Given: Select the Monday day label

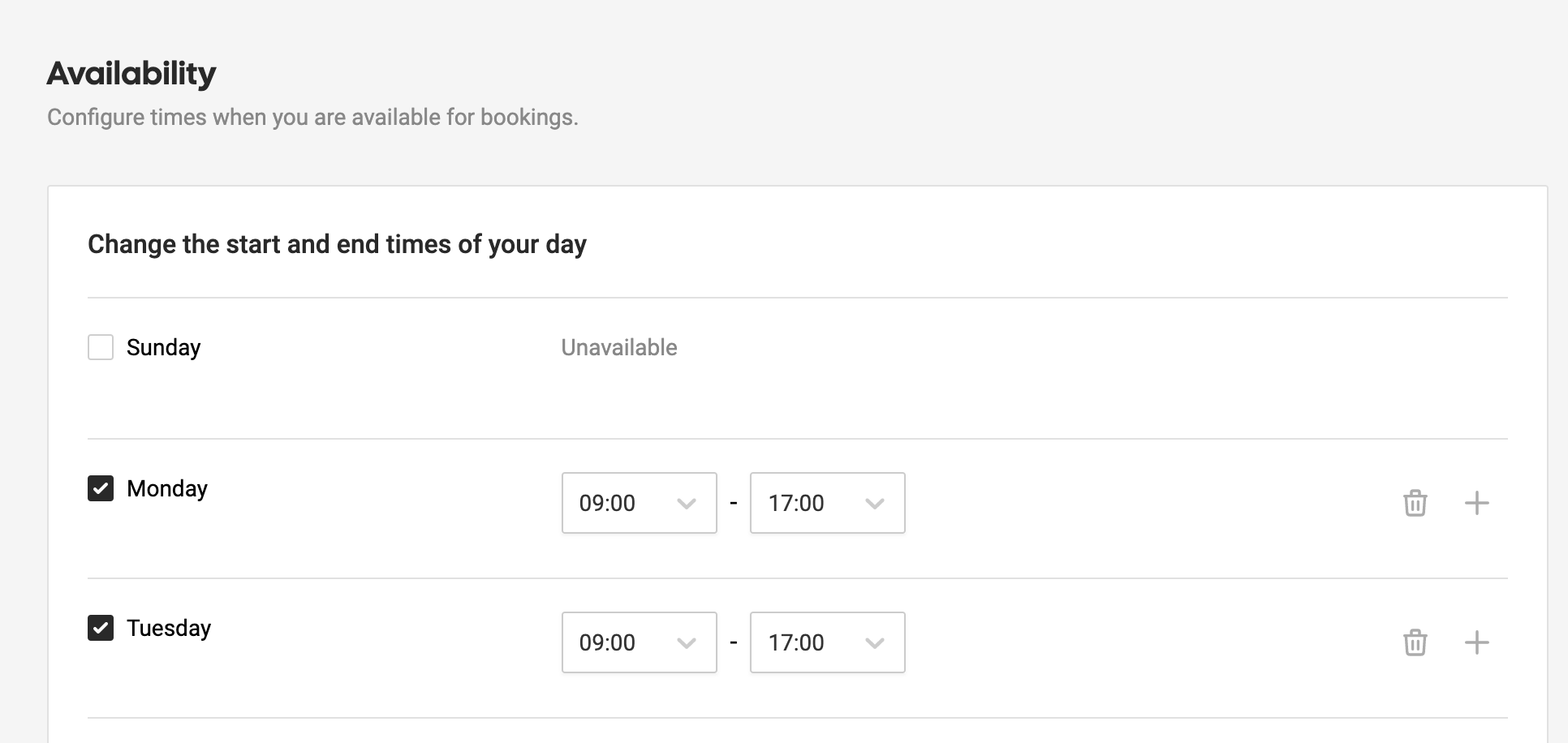Looking at the screenshot, I should click(167, 488).
